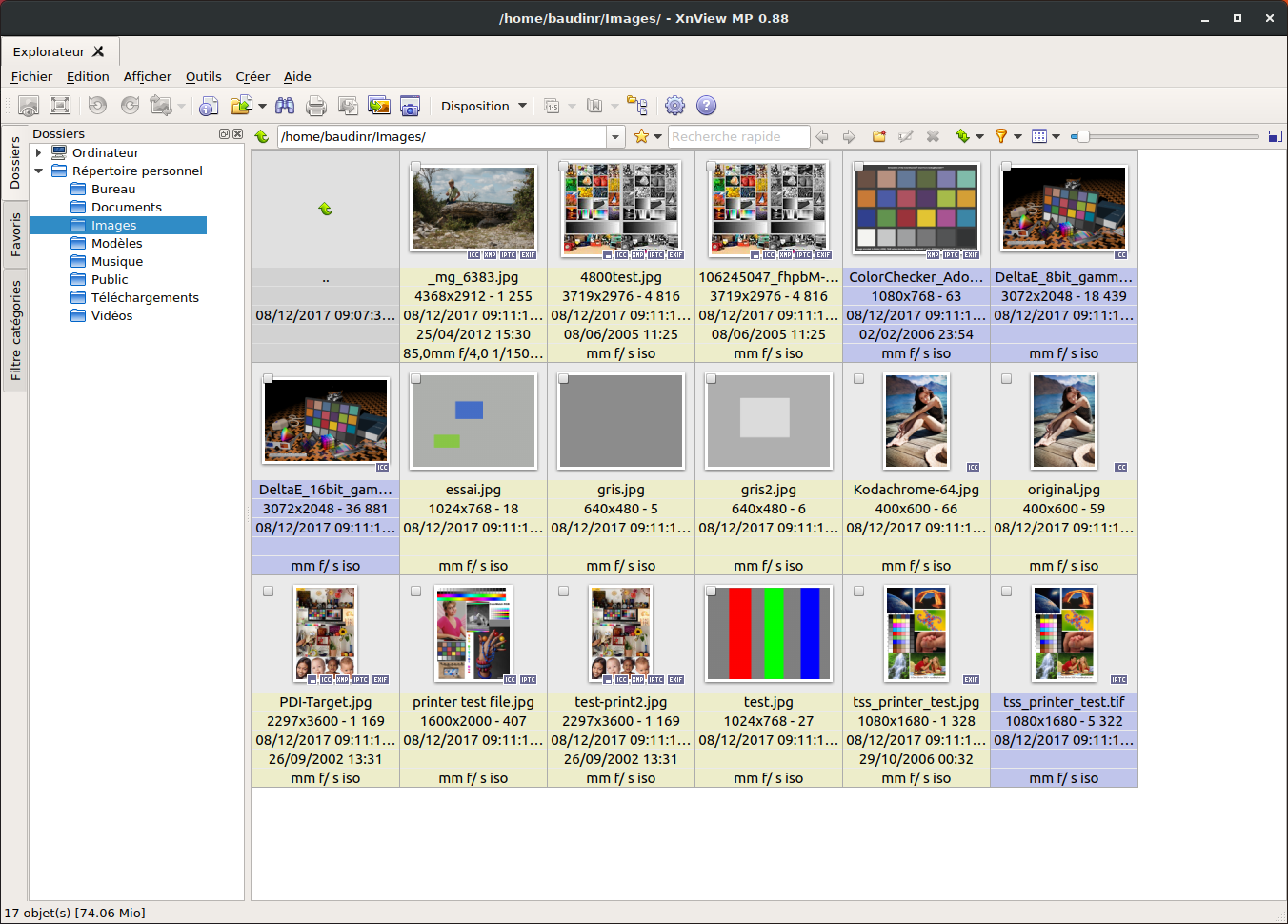Click the binoculars search icon
This screenshot has width=1288, height=924.
(x=284, y=106)
